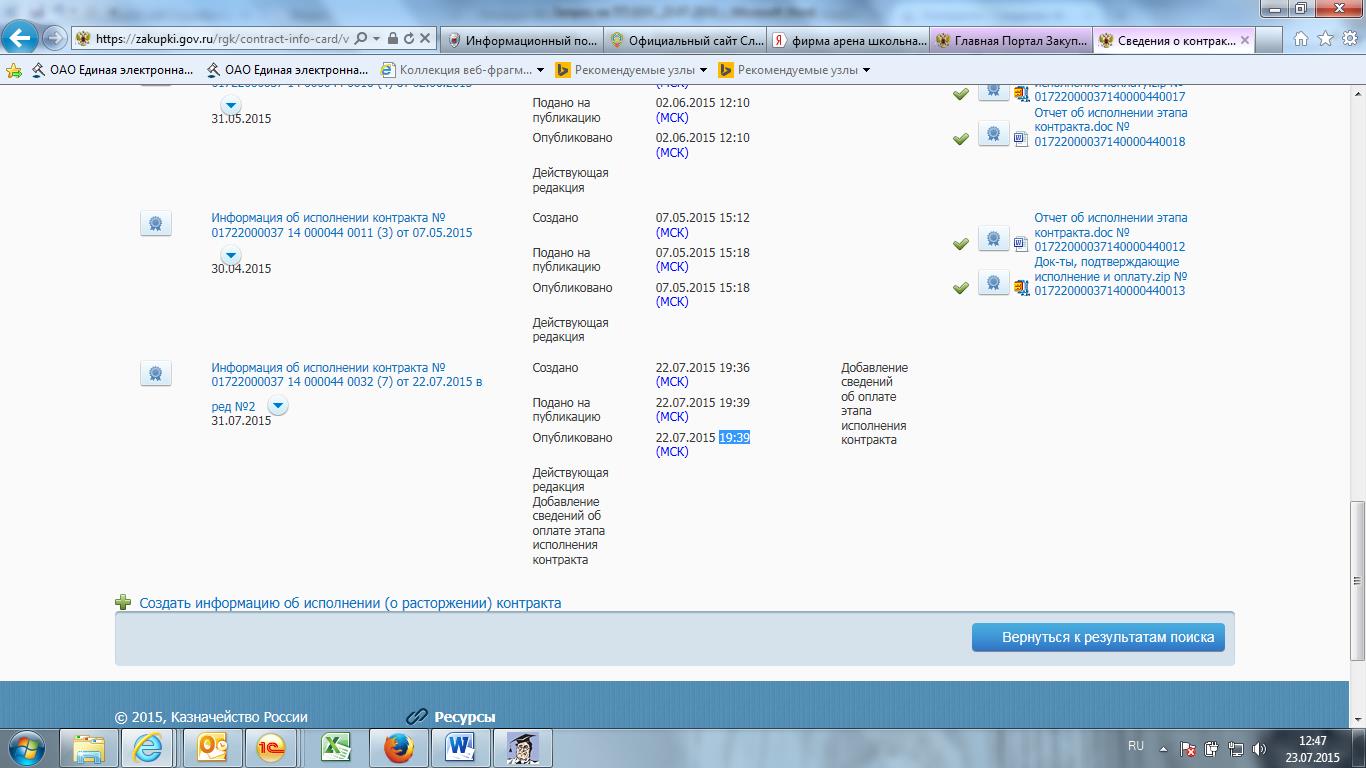Click the vertical scrollbar thumb
This screenshot has height=768, width=1366.
(x=1357, y=580)
